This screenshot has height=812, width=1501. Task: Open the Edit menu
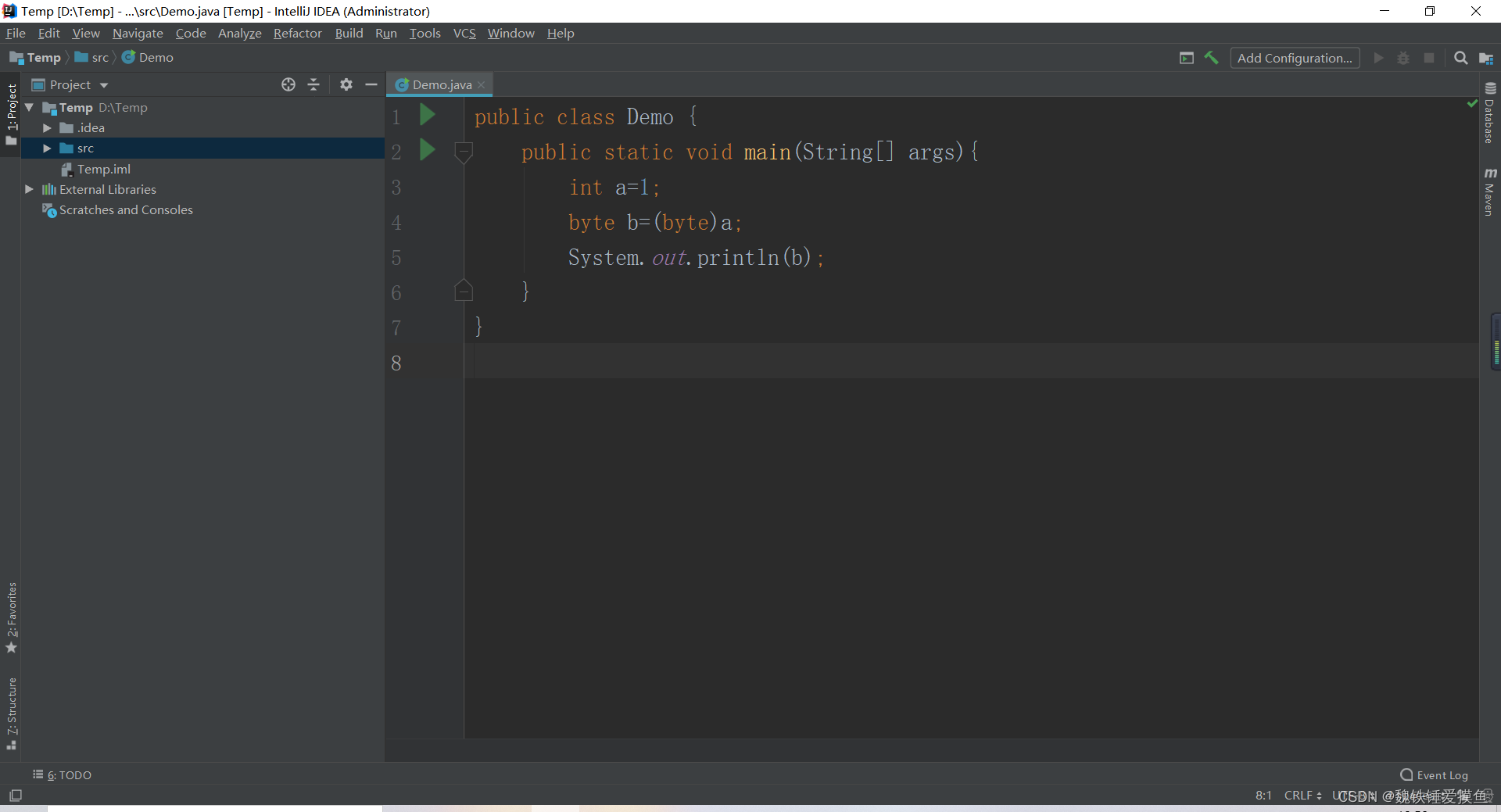pos(48,33)
